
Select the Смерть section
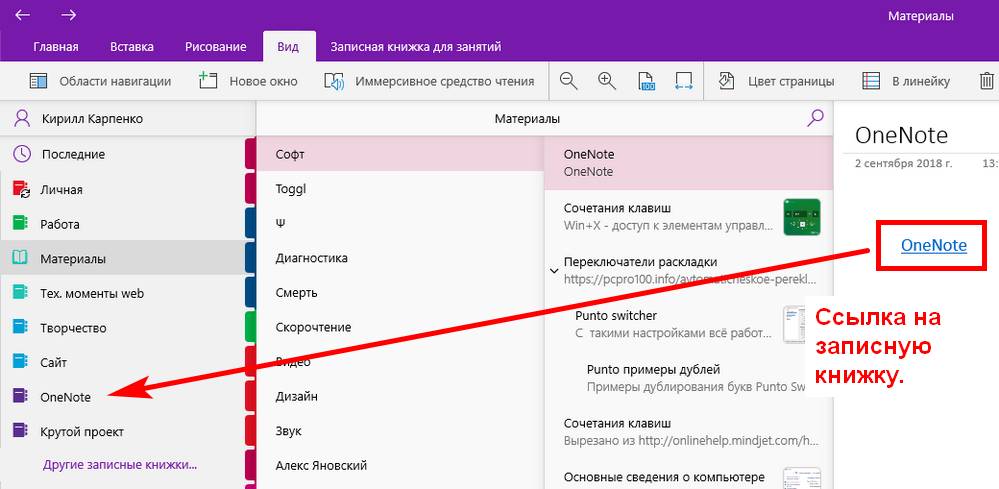[x=399, y=292]
